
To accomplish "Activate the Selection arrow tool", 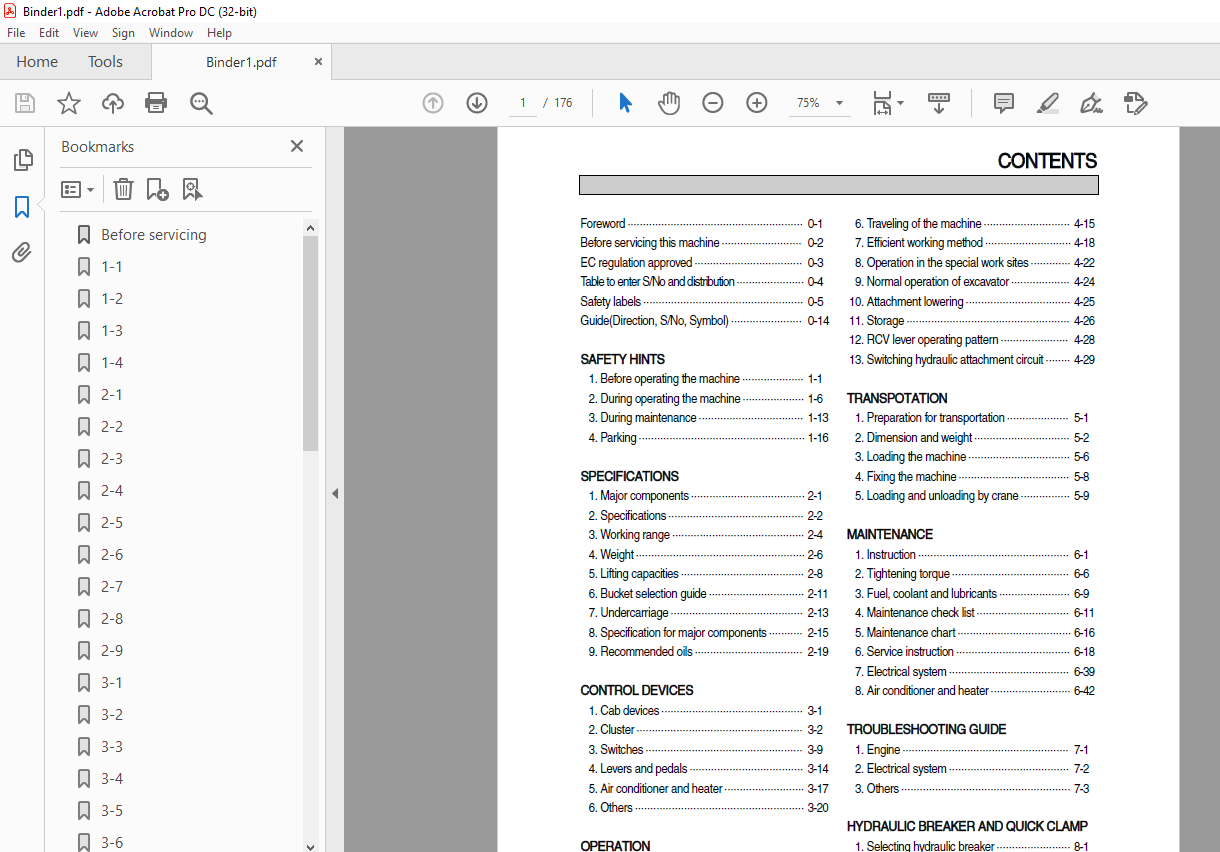I will [626, 103].
